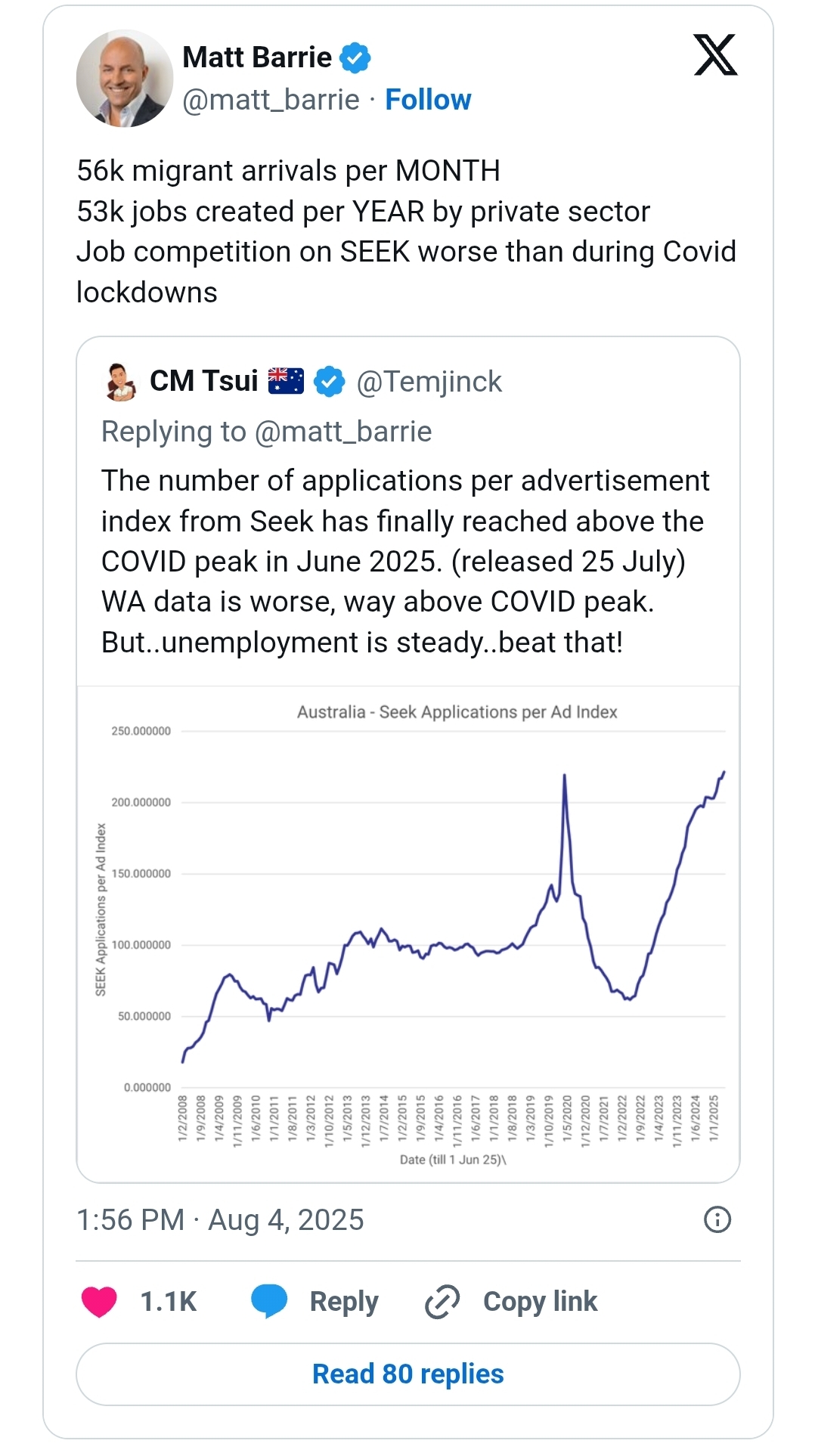Click Matt Barrie's verified badge

pos(355,58)
